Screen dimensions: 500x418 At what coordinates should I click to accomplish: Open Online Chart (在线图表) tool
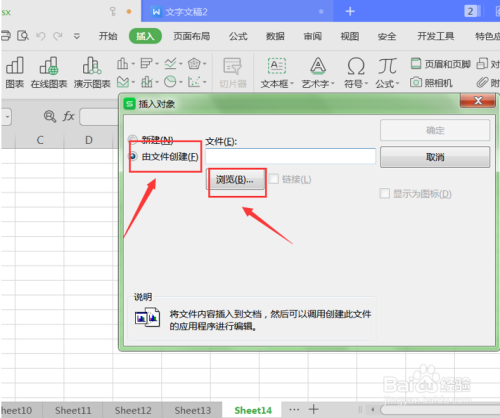coord(49,72)
